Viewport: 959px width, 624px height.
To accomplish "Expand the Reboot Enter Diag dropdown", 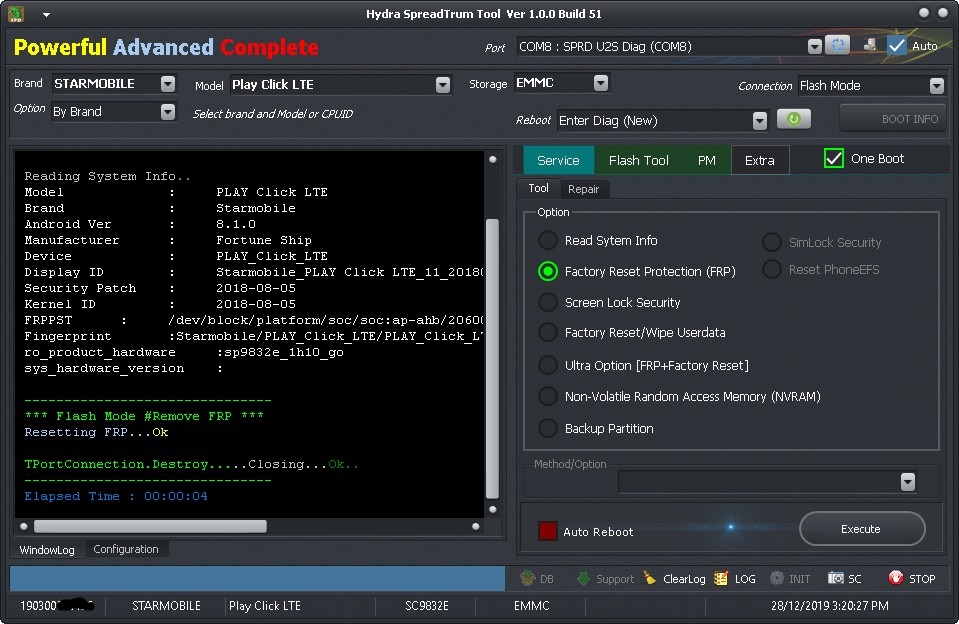I will coord(760,121).
